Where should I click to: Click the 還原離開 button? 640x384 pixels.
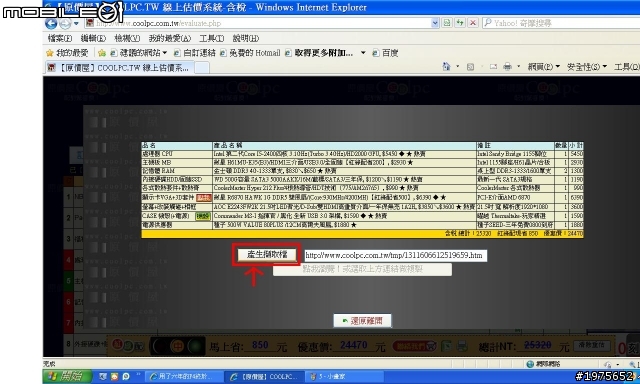[362, 321]
